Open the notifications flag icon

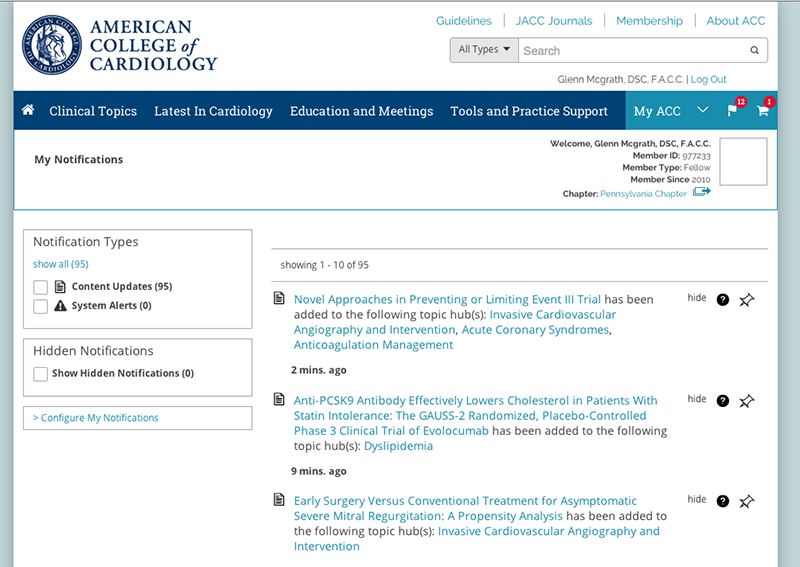point(733,111)
